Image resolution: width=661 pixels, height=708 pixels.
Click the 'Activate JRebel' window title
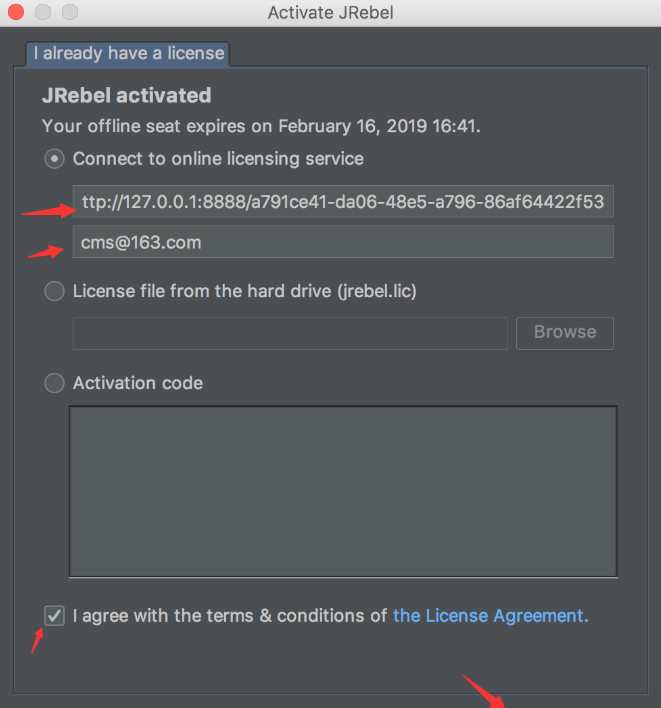(x=330, y=13)
